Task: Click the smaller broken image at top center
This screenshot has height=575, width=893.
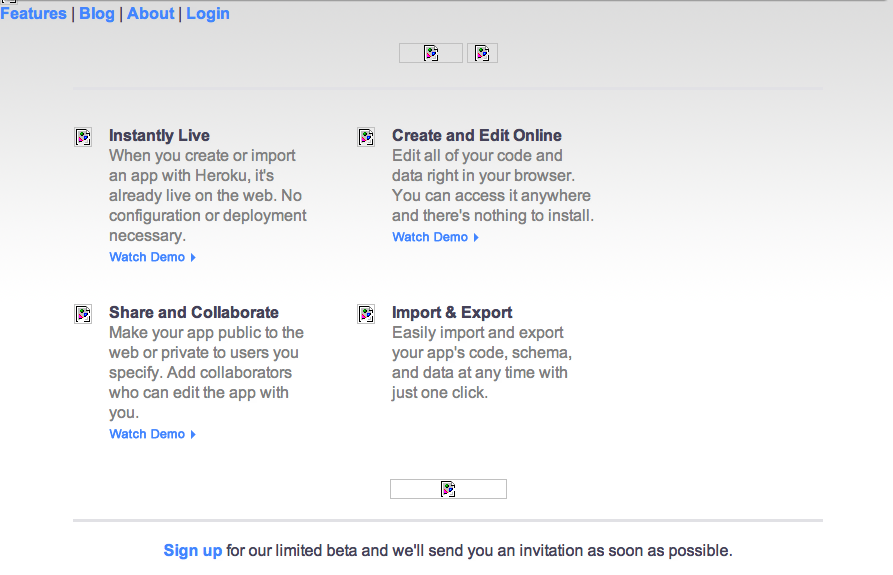Action: (x=482, y=53)
